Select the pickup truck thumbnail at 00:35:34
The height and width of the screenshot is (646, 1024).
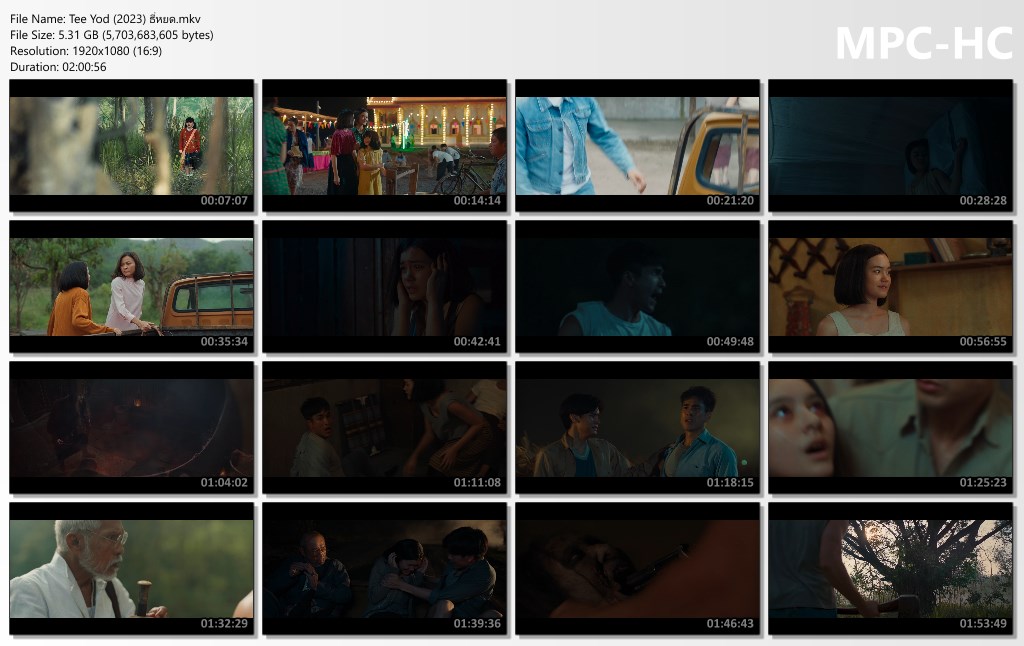click(x=131, y=287)
